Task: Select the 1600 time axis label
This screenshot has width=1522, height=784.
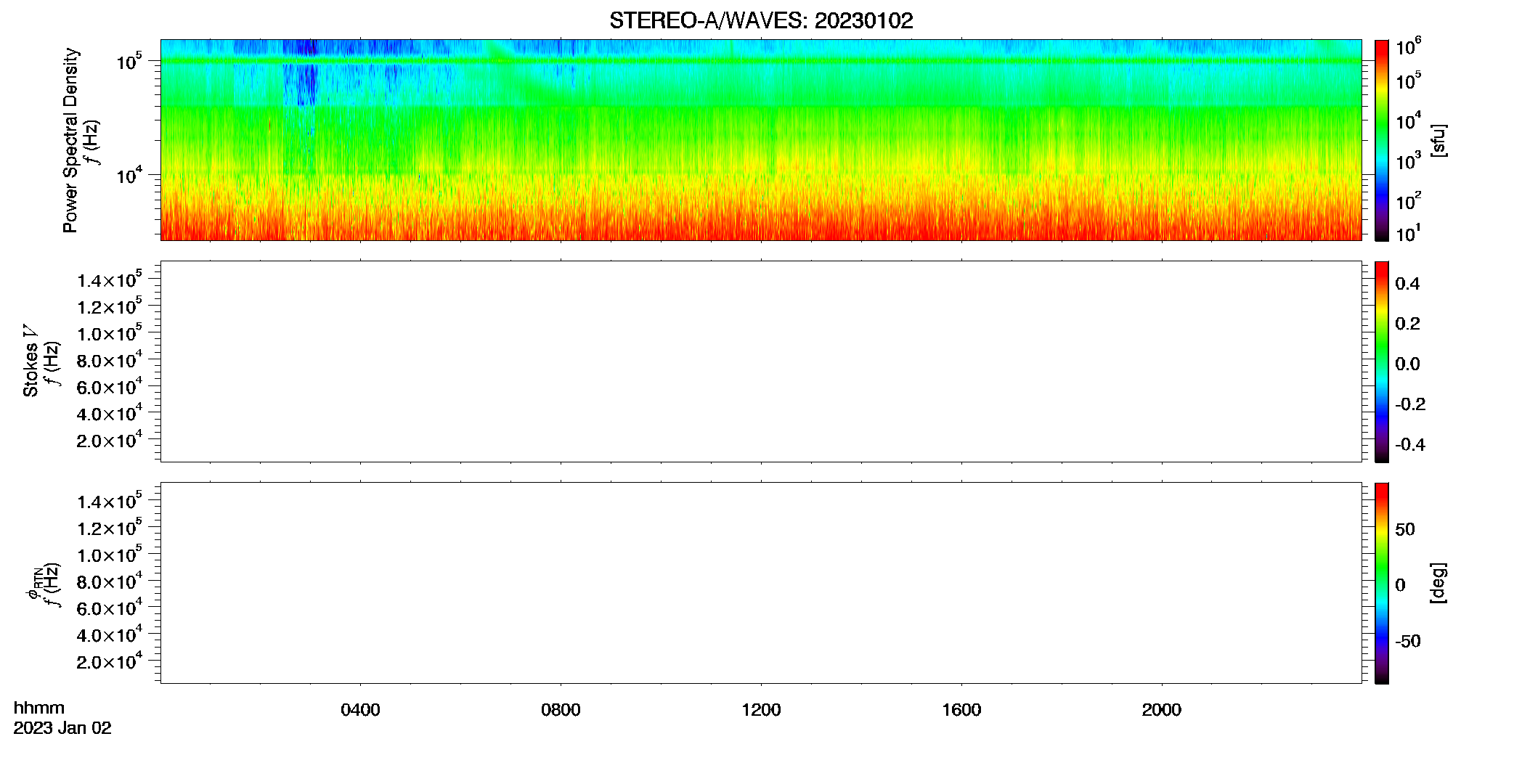Action: click(x=961, y=710)
